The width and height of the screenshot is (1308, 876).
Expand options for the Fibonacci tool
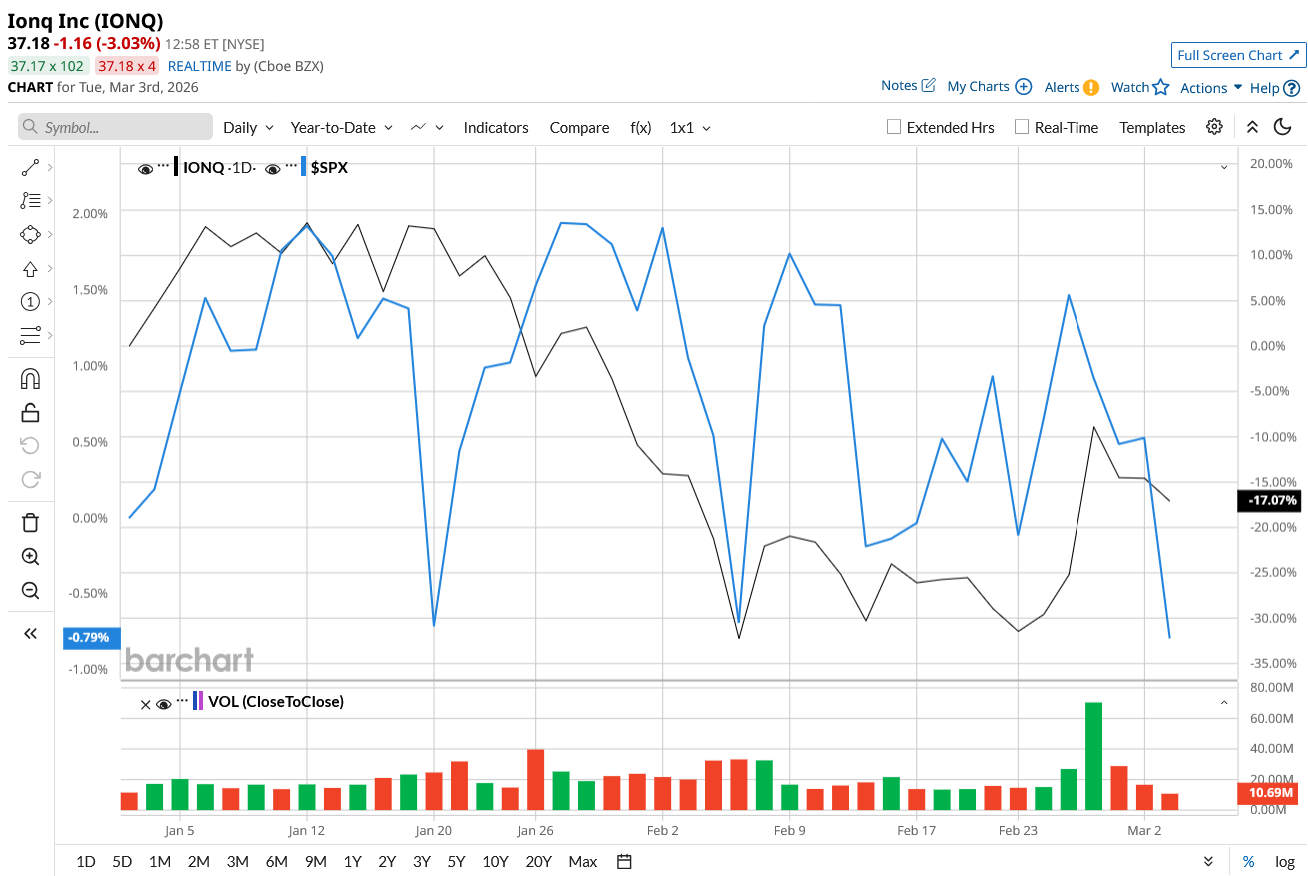50,200
